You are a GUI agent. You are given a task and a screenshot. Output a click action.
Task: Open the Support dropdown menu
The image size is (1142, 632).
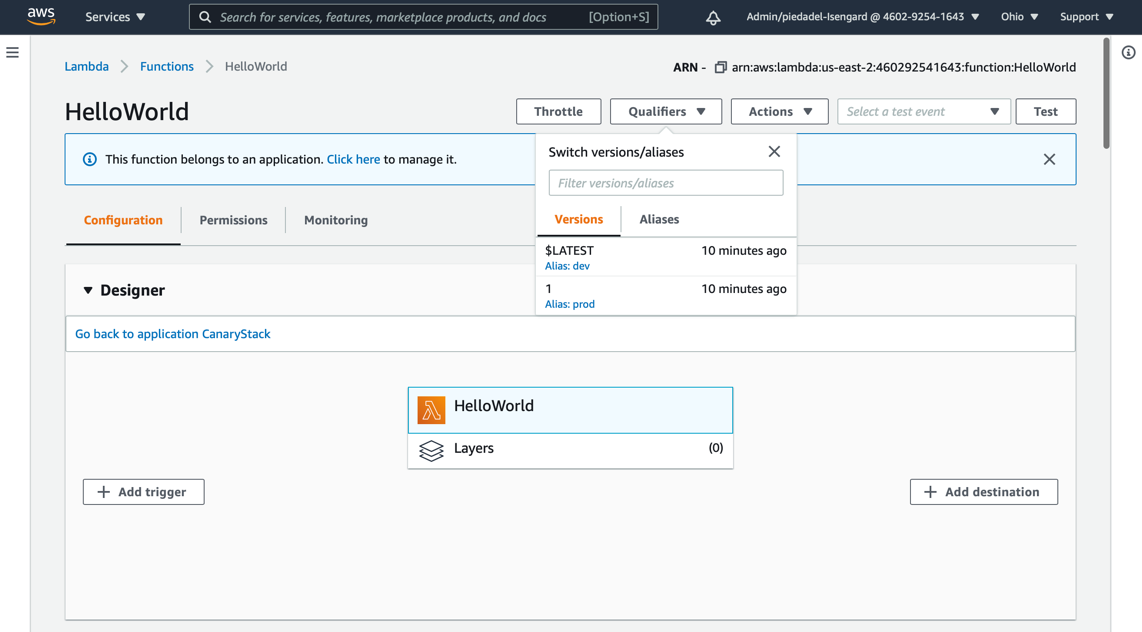[1087, 17]
